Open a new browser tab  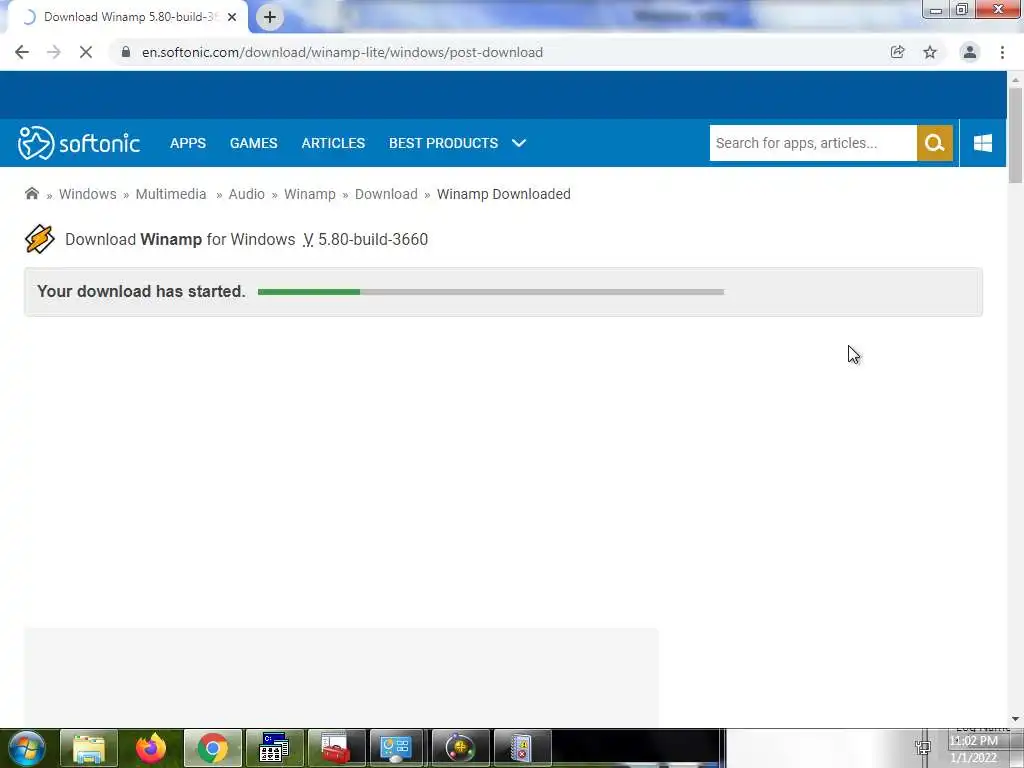click(x=270, y=17)
